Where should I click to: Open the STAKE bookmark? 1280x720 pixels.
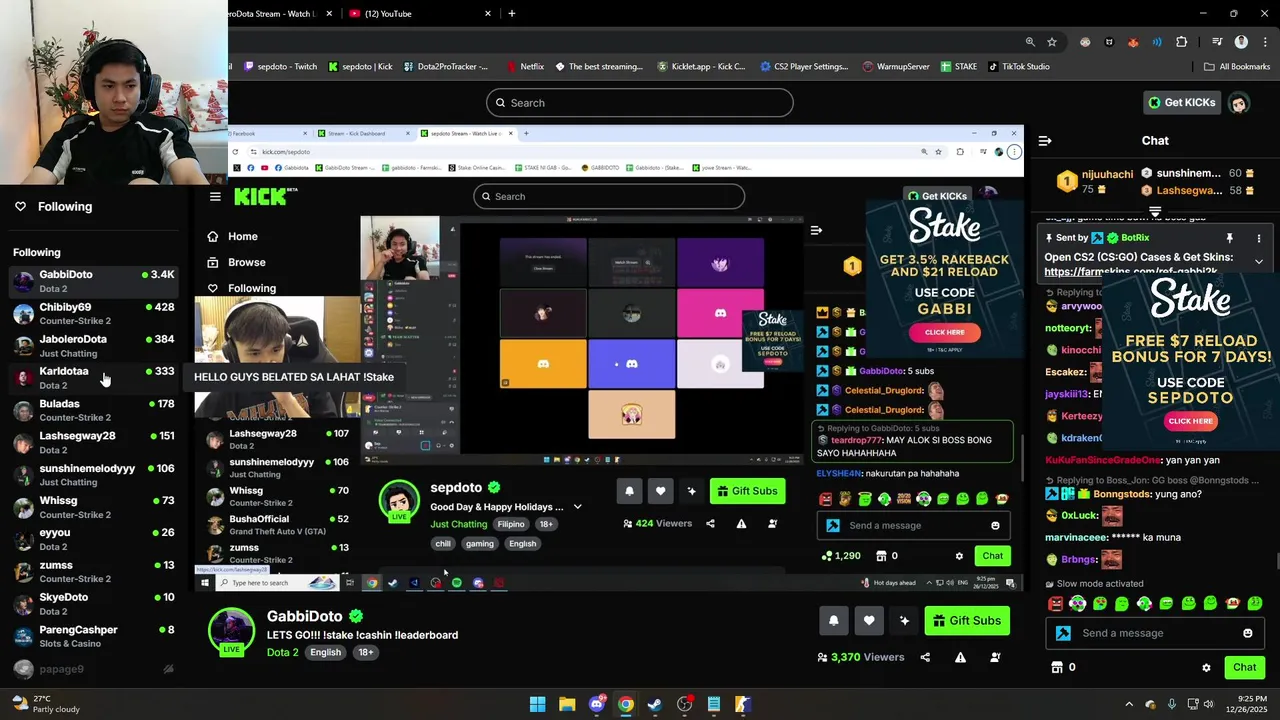point(958,67)
